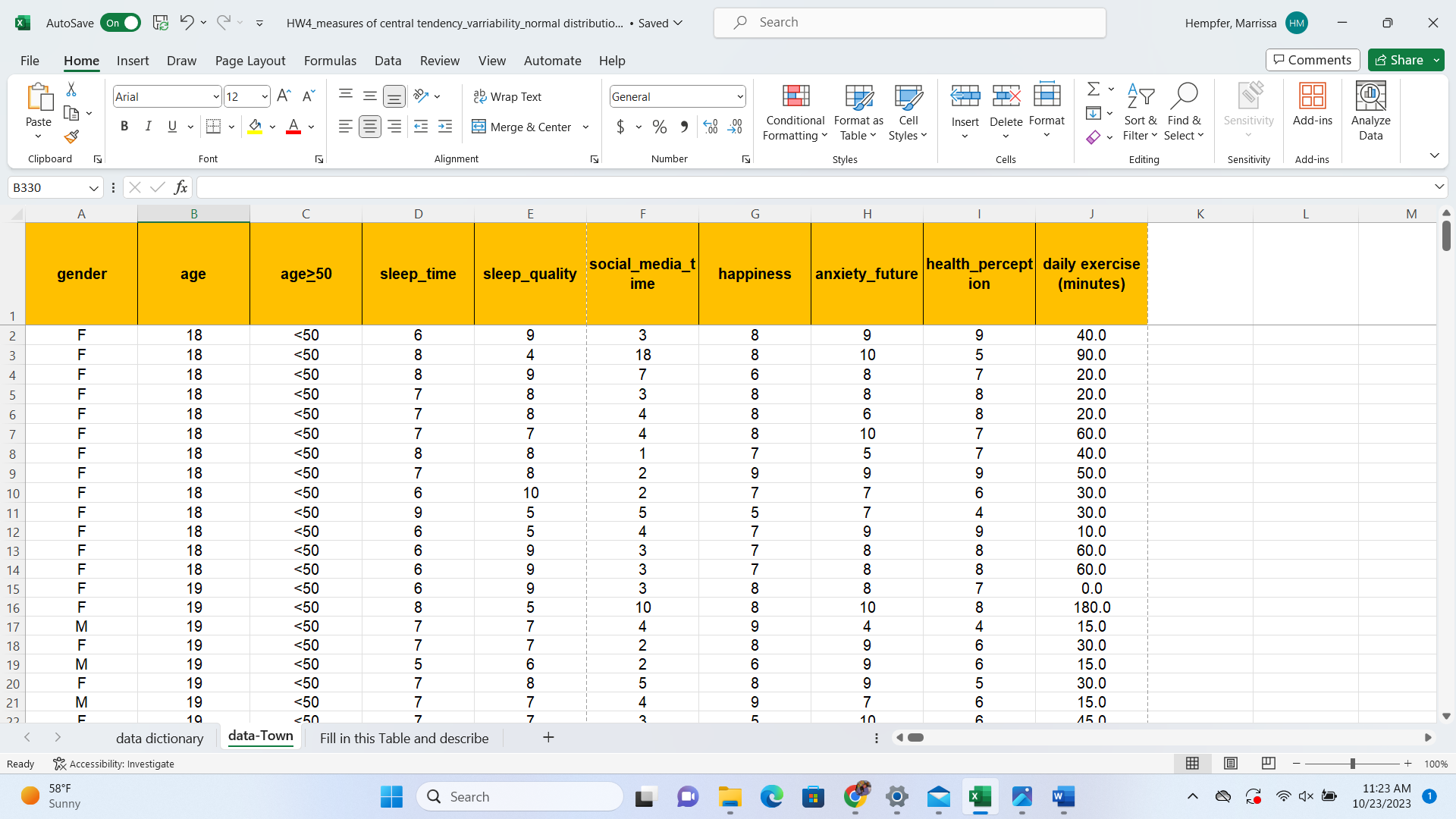Toggle AutoSave off

tap(120, 23)
